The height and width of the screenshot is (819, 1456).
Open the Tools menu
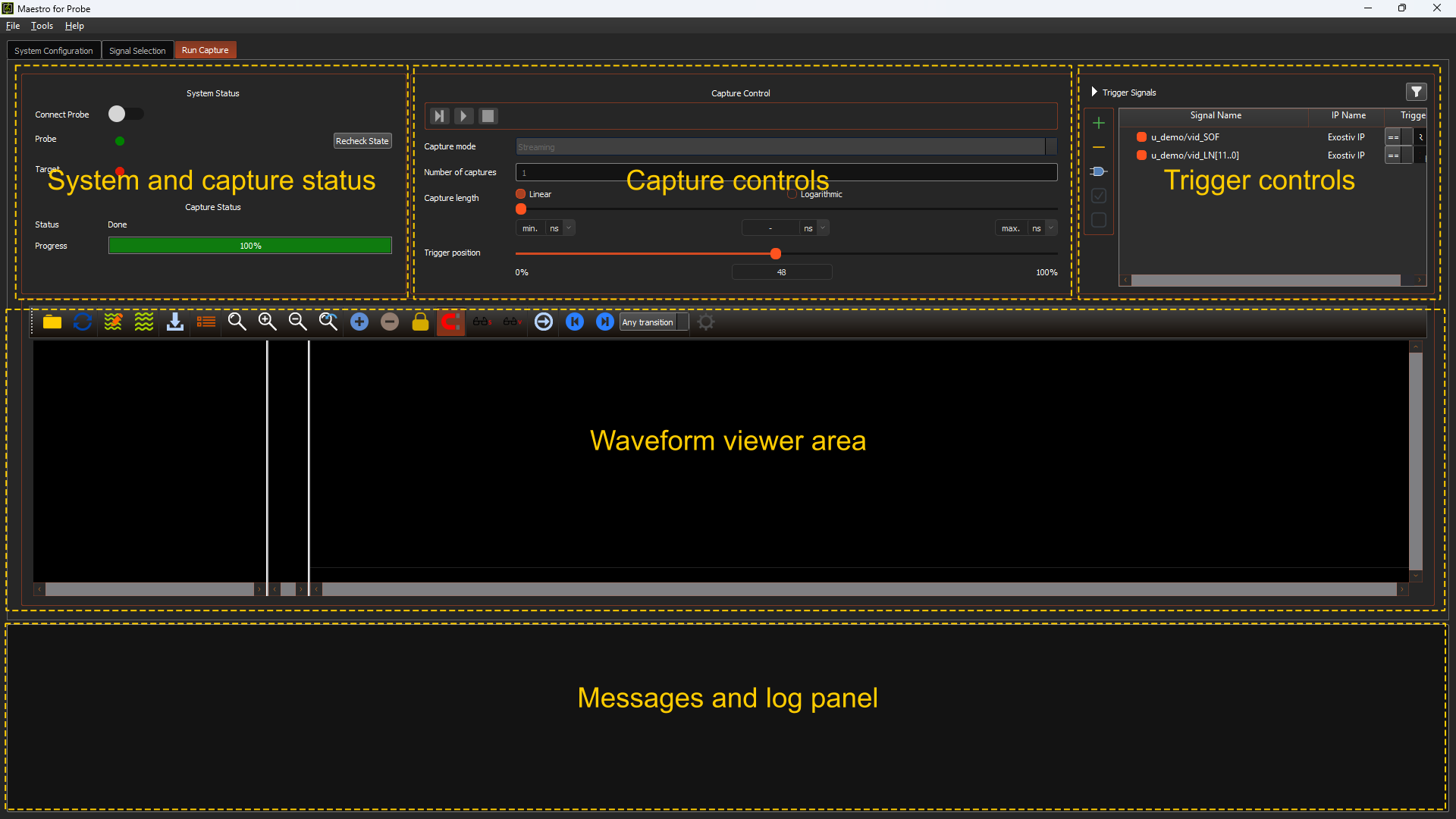pos(42,26)
